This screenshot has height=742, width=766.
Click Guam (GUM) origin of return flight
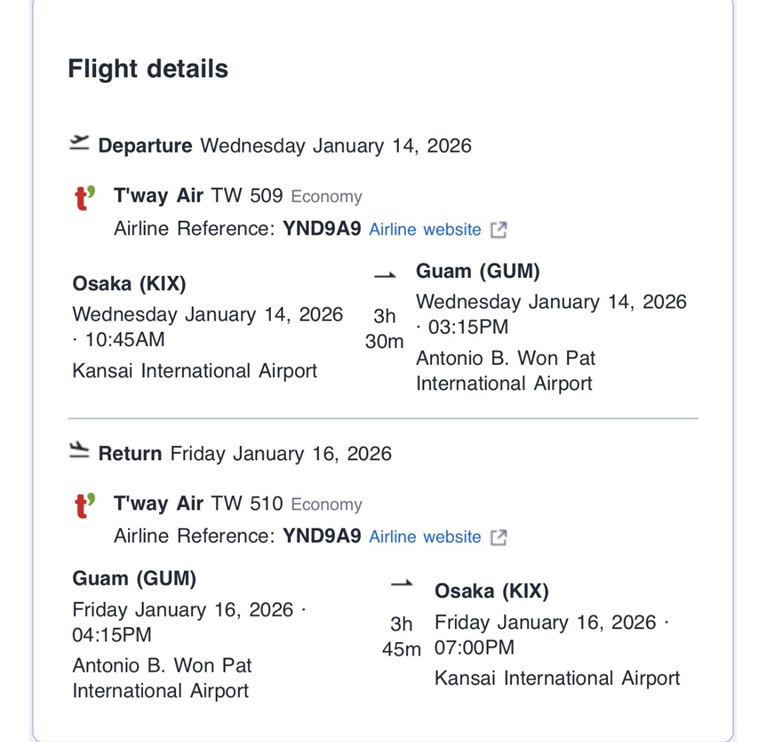(134, 579)
